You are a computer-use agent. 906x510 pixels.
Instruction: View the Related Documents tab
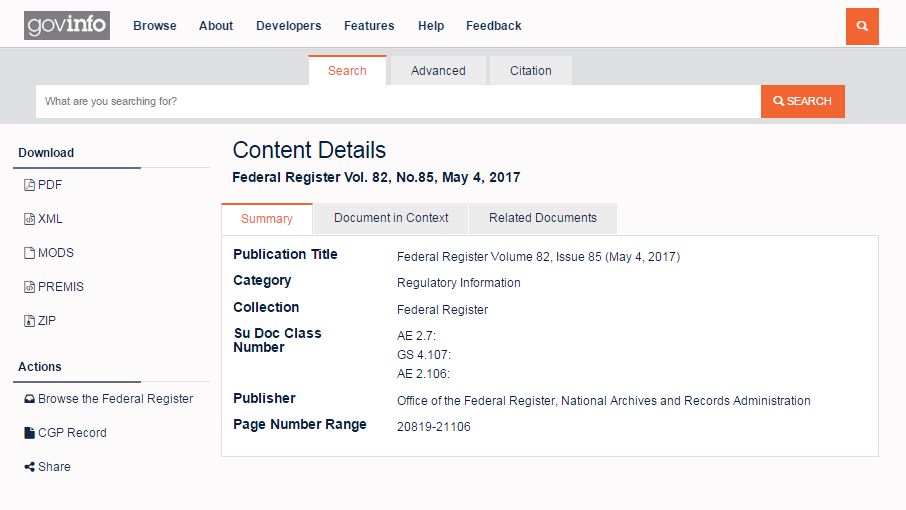543,218
